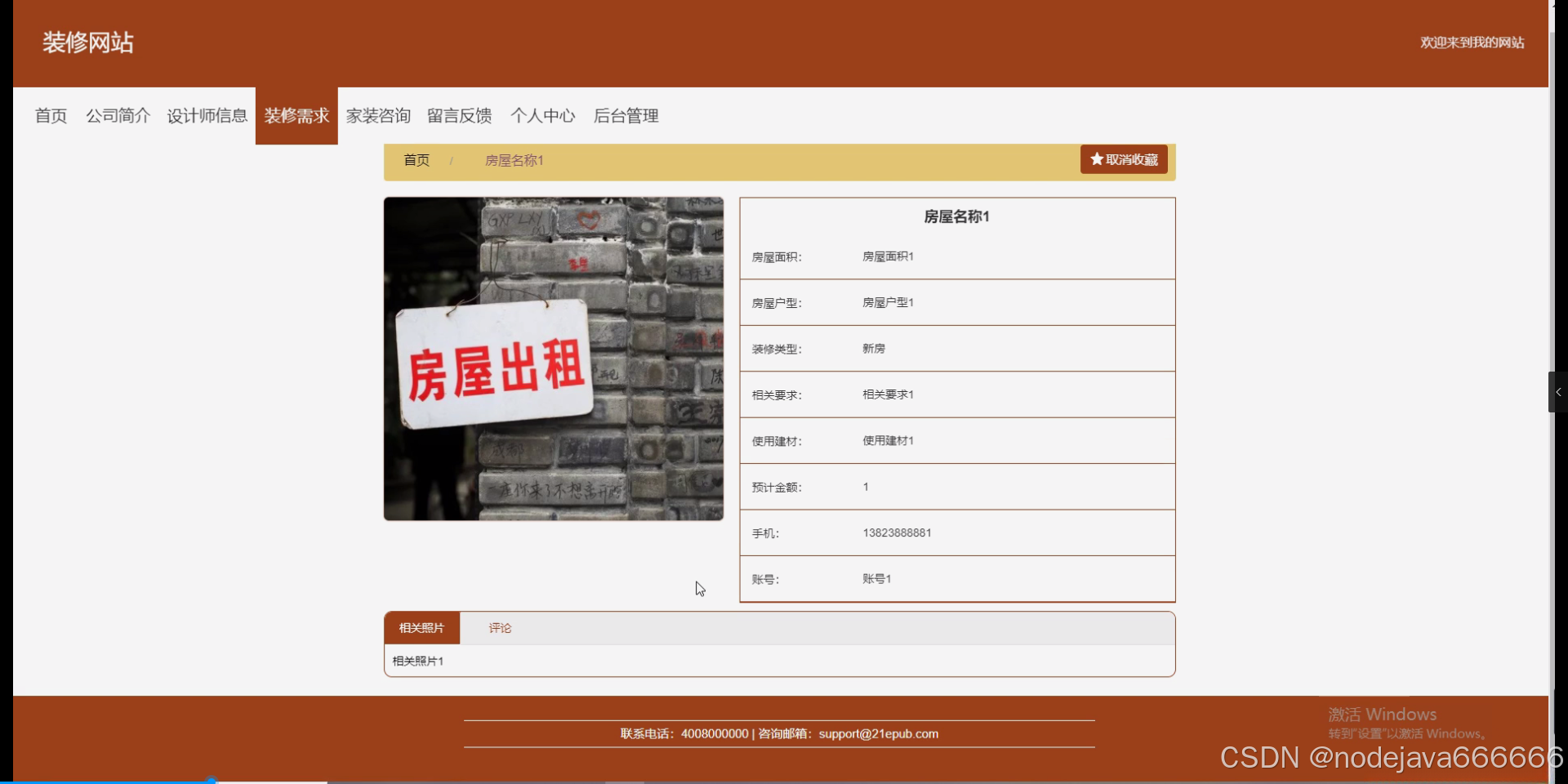Click the 房屋面积: label
Screen dimensions: 1568x784
(777, 257)
